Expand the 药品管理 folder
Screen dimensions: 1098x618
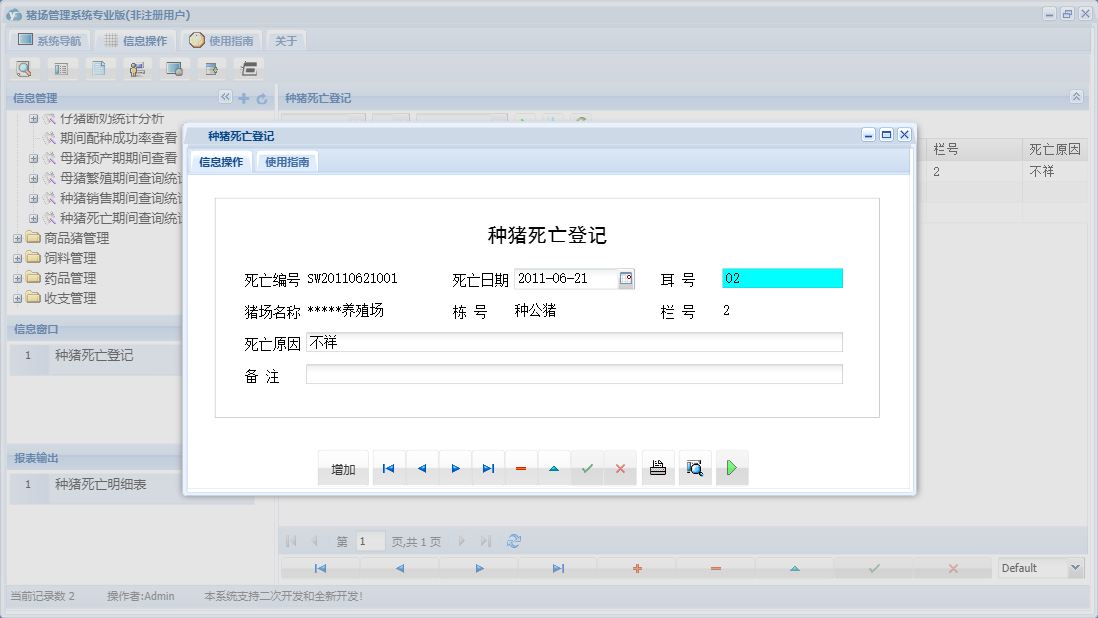pos(18,279)
